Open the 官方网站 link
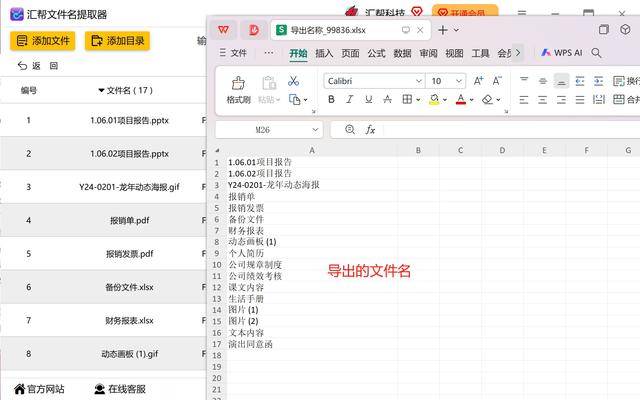This screenshot has height=400, width=640. tap(40, 389)
